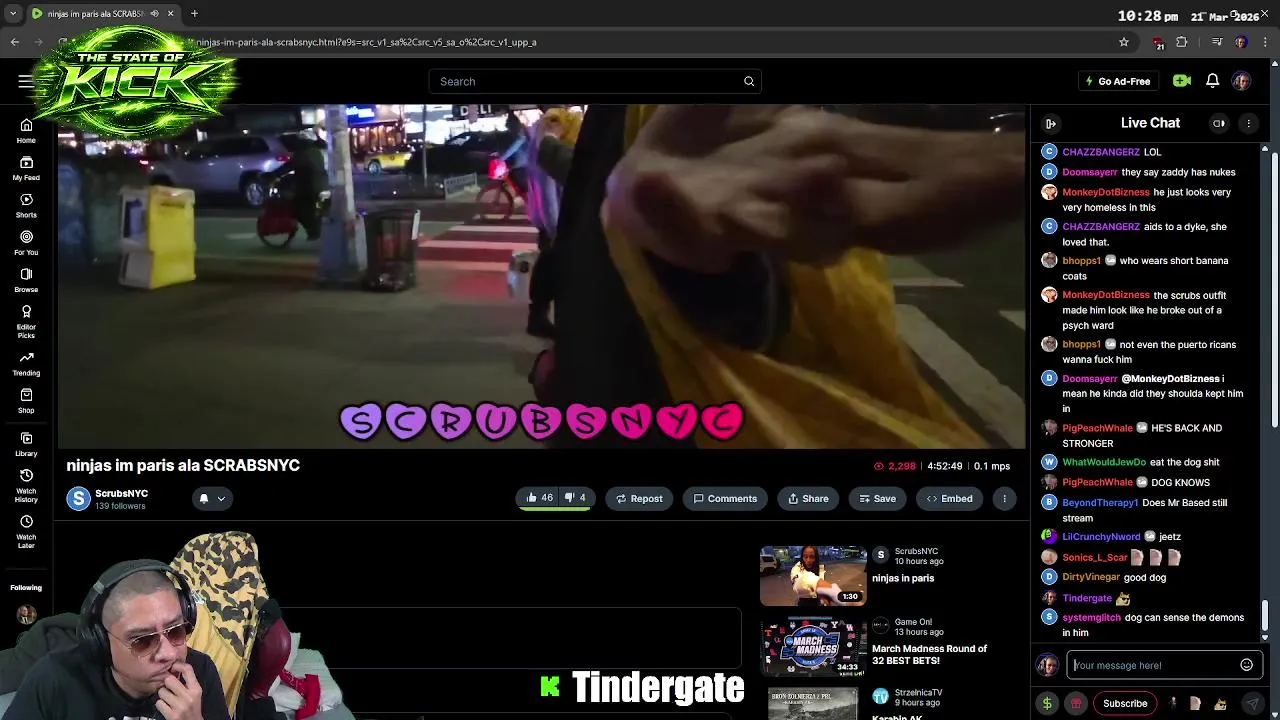Open Watch History in the sidebar
Viewport: 1280px width, 720px height.
[26, 485]
